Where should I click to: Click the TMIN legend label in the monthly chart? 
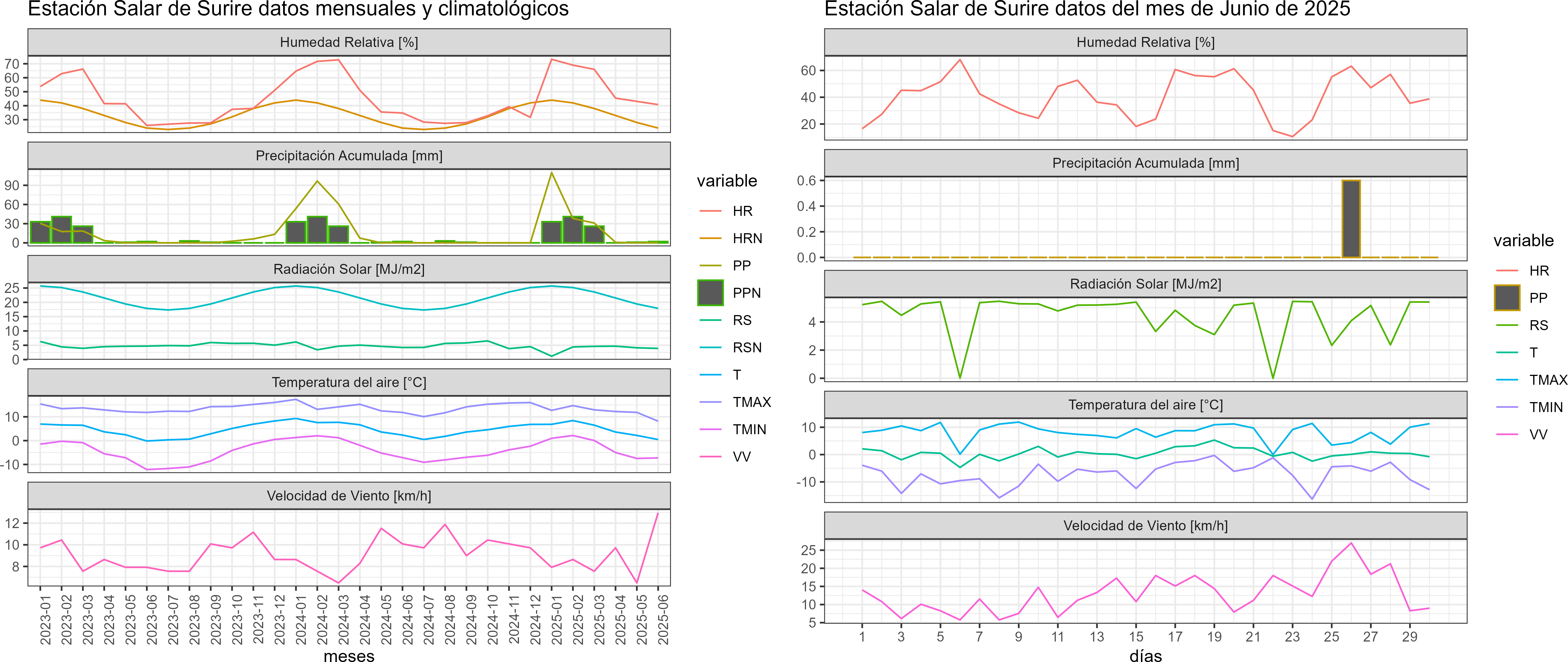[x=749, y=430]
